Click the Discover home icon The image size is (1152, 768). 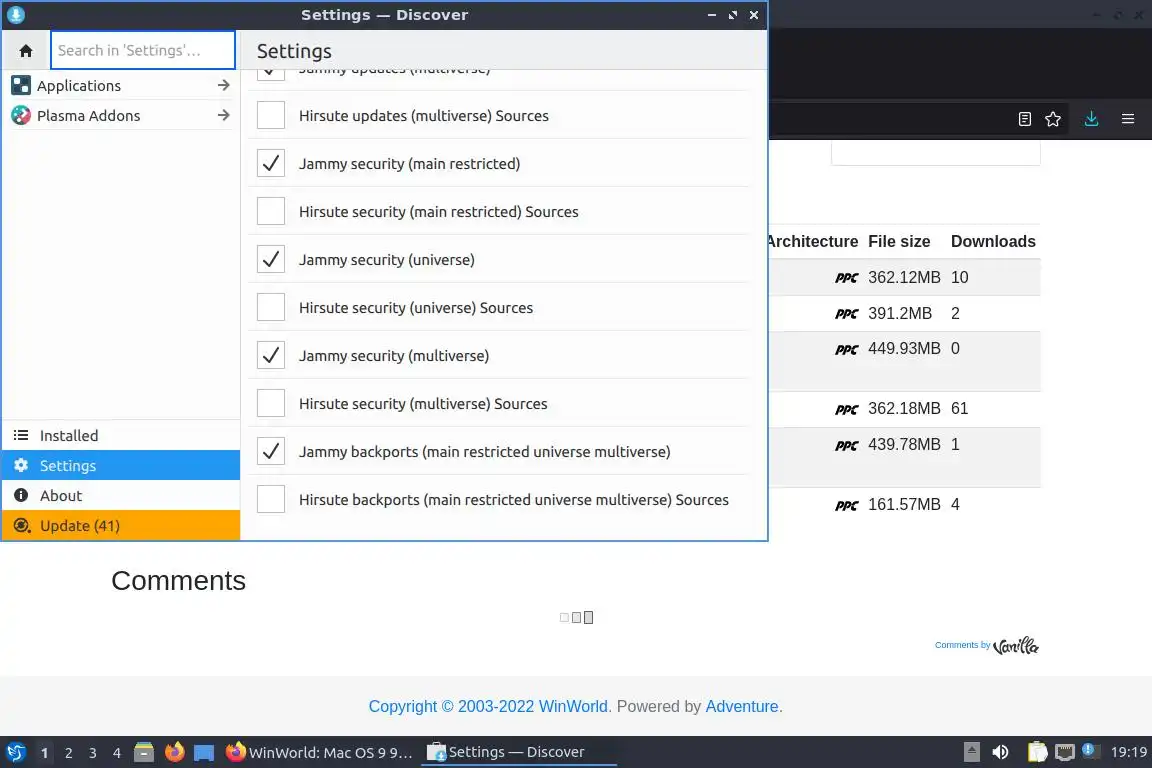26,51
